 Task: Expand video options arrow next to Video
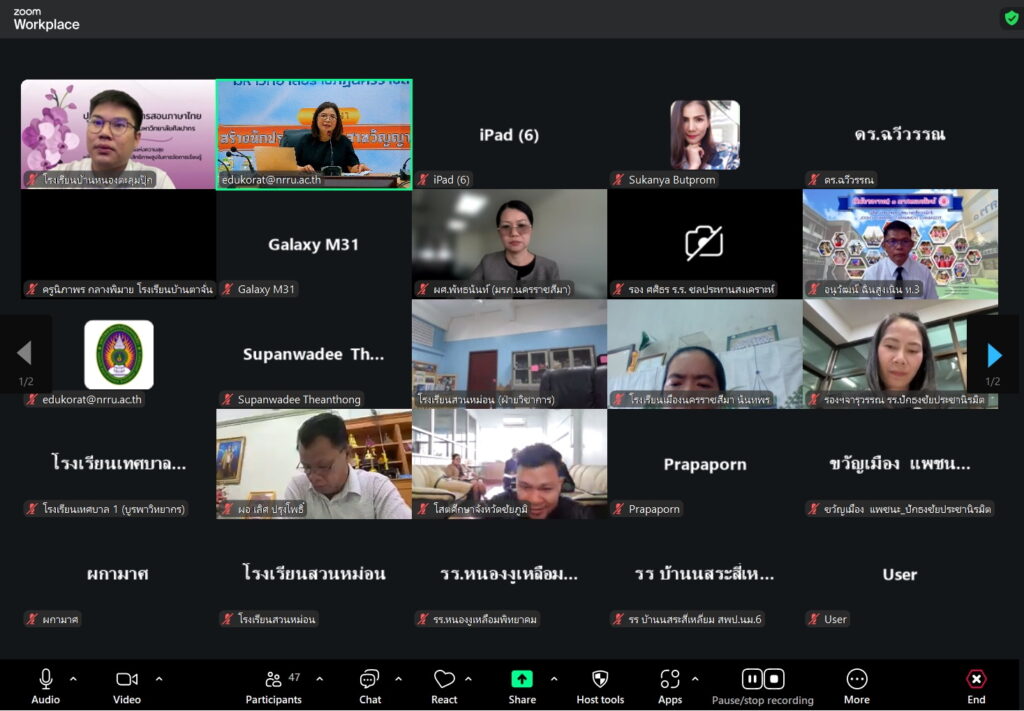159,679
